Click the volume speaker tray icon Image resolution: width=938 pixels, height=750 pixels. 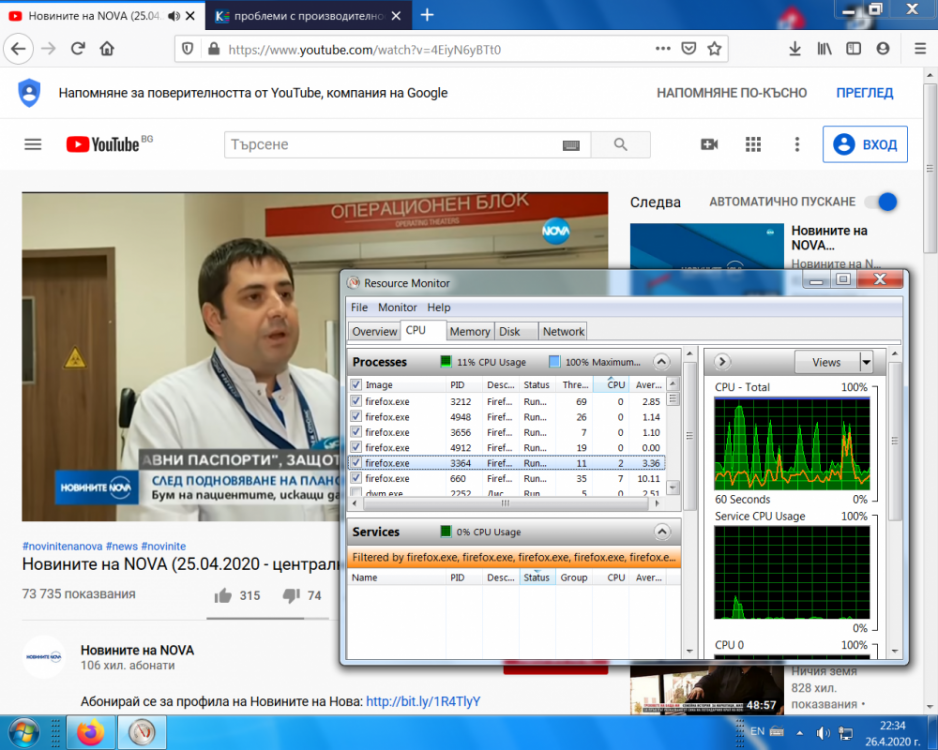pos(823,732)
